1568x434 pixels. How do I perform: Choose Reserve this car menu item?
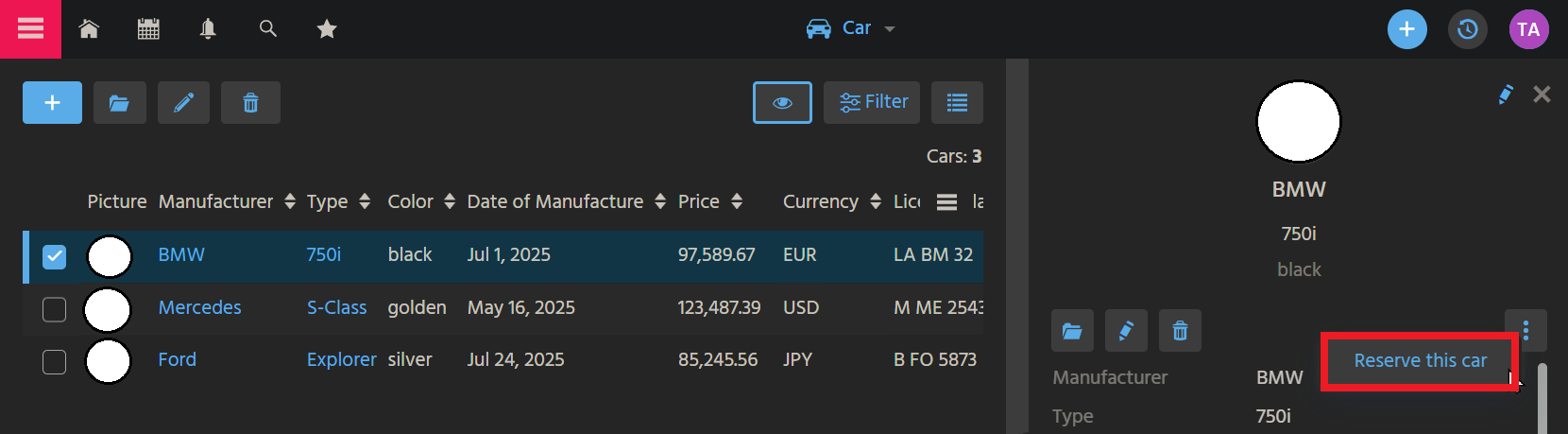[1420, 360]
